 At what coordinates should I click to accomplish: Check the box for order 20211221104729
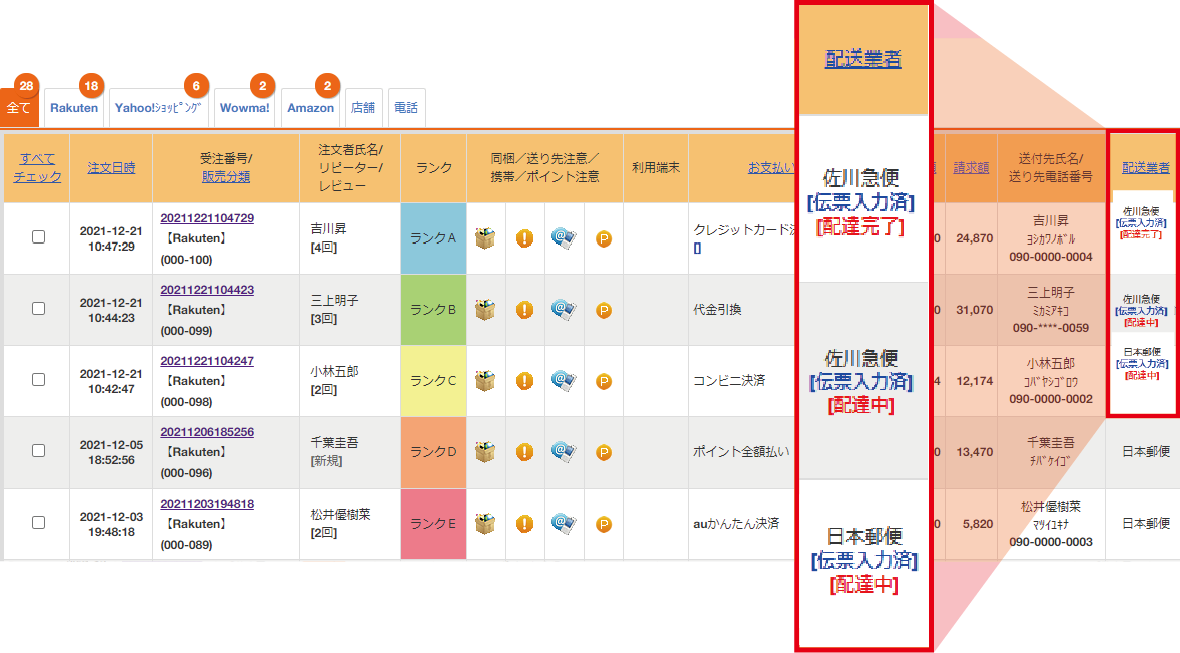coord(38,237)
